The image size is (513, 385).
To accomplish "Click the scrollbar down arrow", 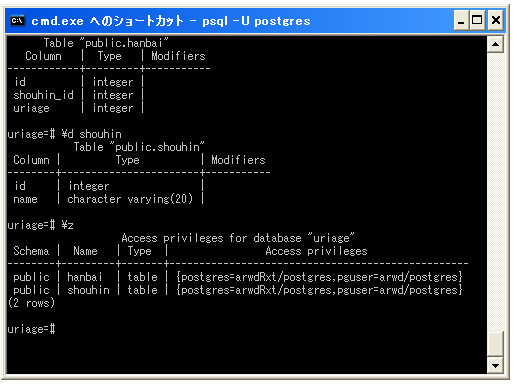I will point(495,366).
